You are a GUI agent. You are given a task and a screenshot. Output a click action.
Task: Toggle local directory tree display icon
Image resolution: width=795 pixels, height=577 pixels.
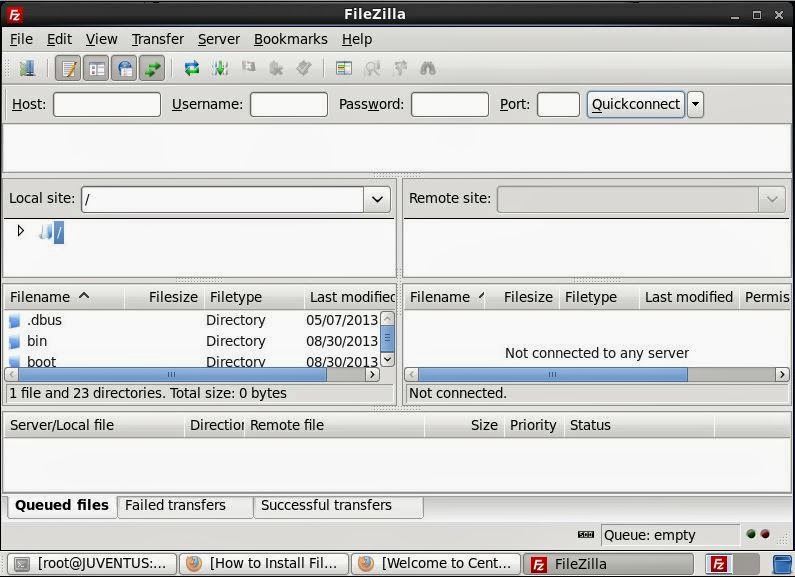pyautogui.click(x=96, y=68)
